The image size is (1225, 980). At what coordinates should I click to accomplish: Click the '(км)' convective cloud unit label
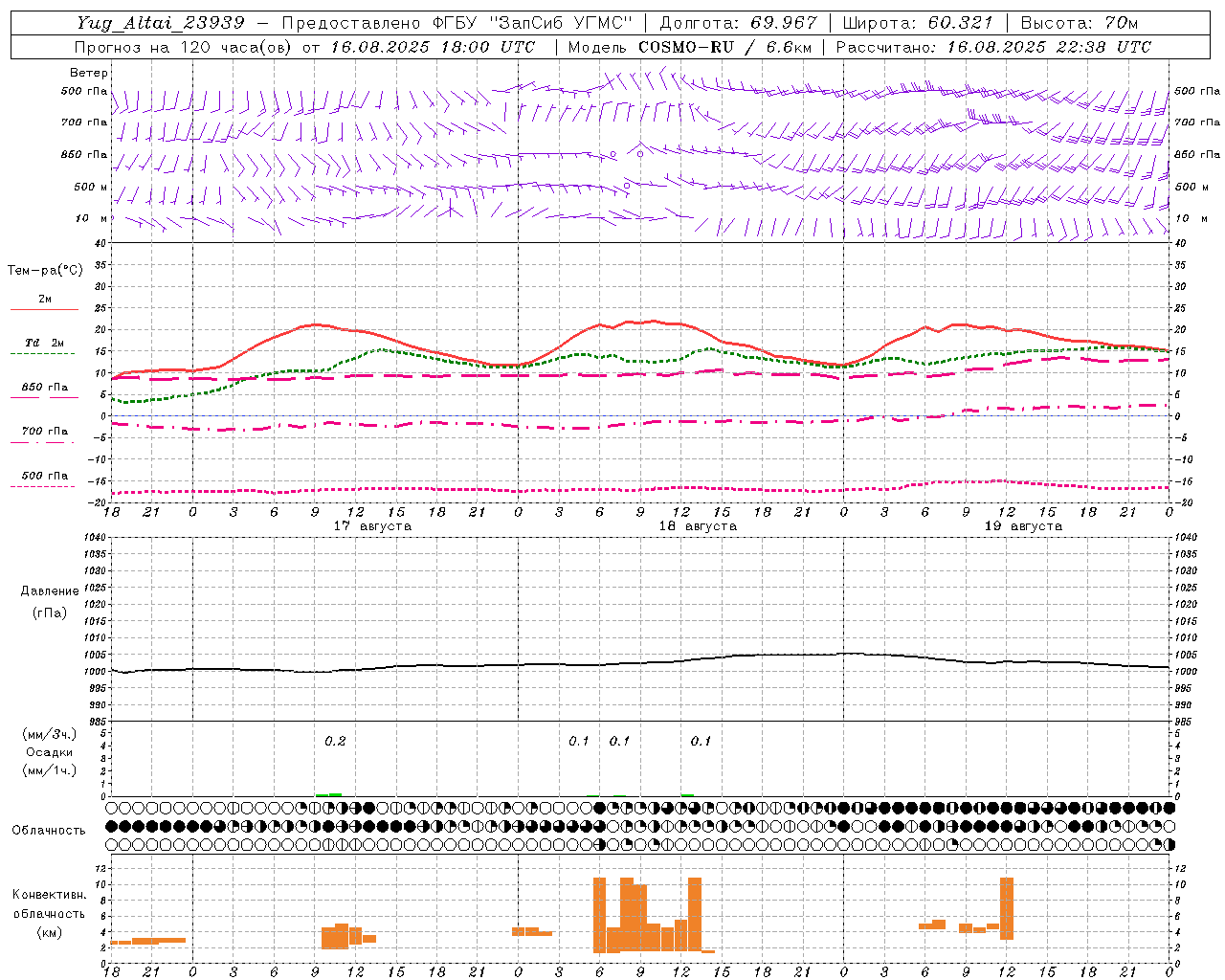pos(50,932)
